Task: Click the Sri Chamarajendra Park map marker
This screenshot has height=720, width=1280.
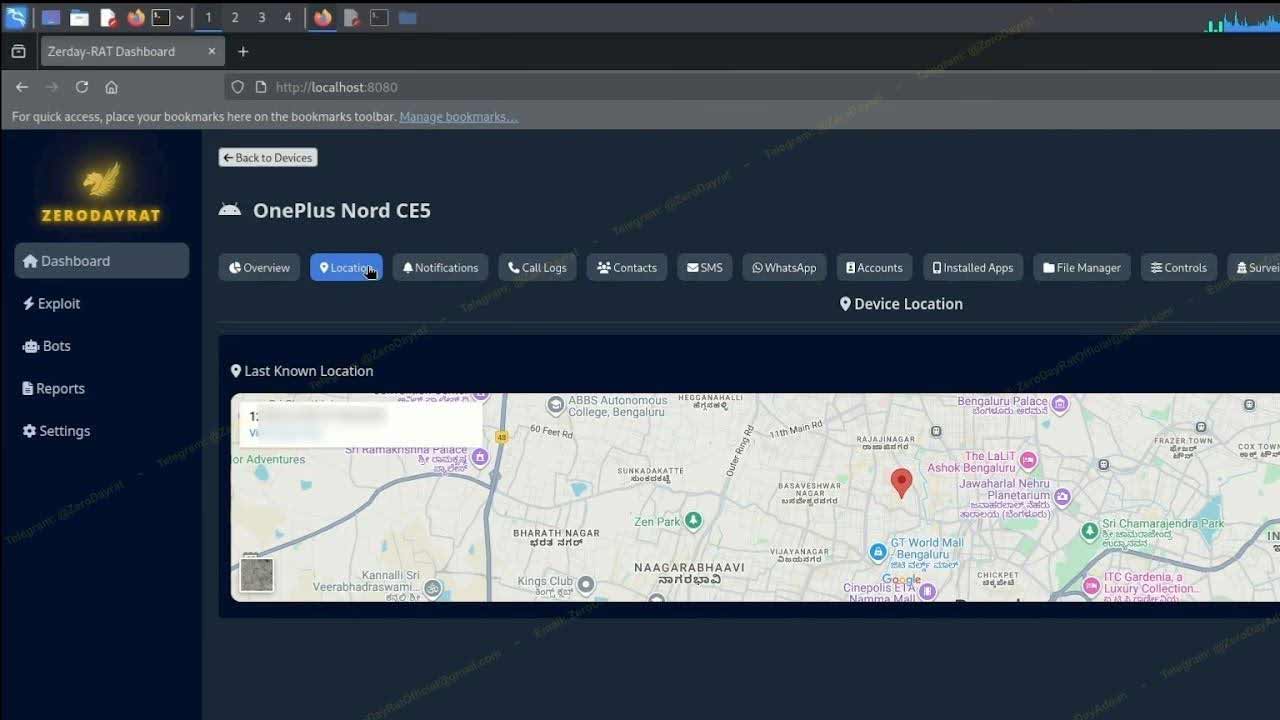Action: click(1091, 531)
